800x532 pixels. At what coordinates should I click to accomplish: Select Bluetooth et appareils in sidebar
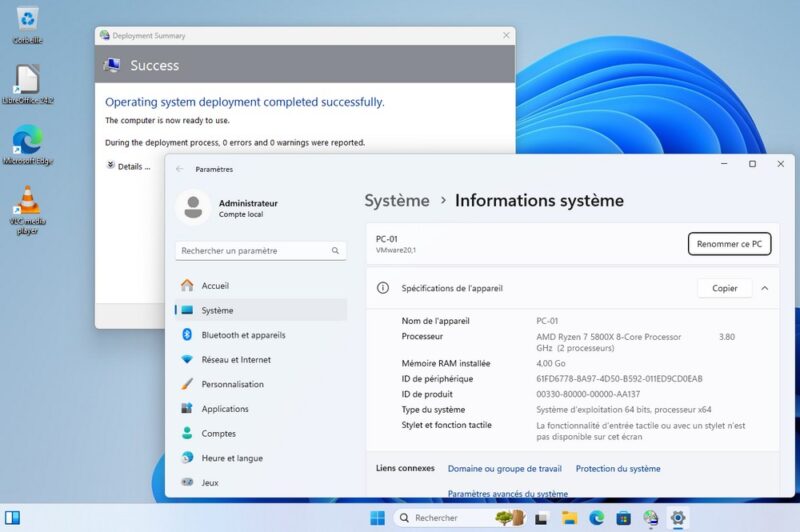point(243,335)
